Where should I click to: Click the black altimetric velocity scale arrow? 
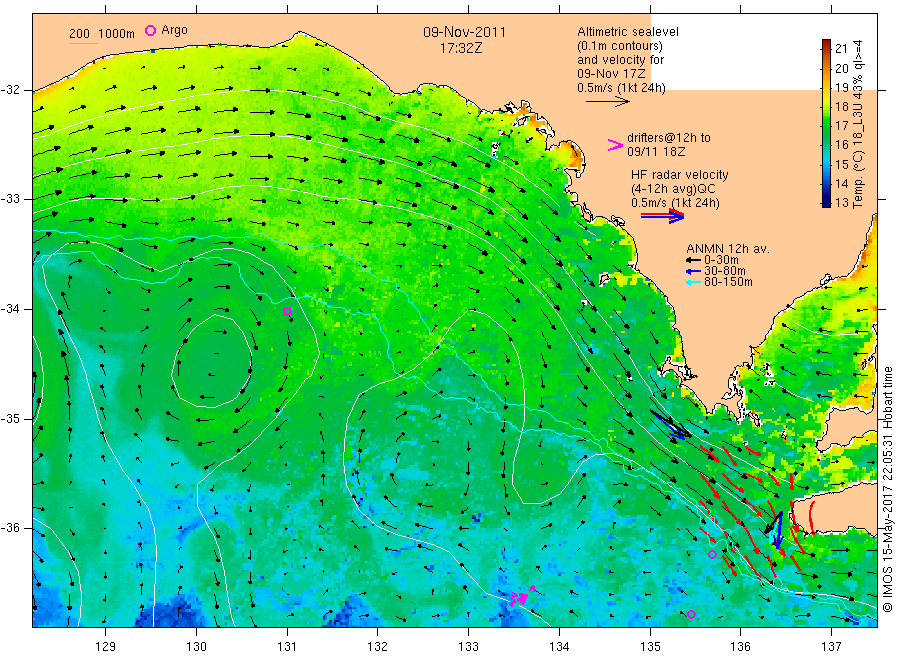click(x=607, y=102)
